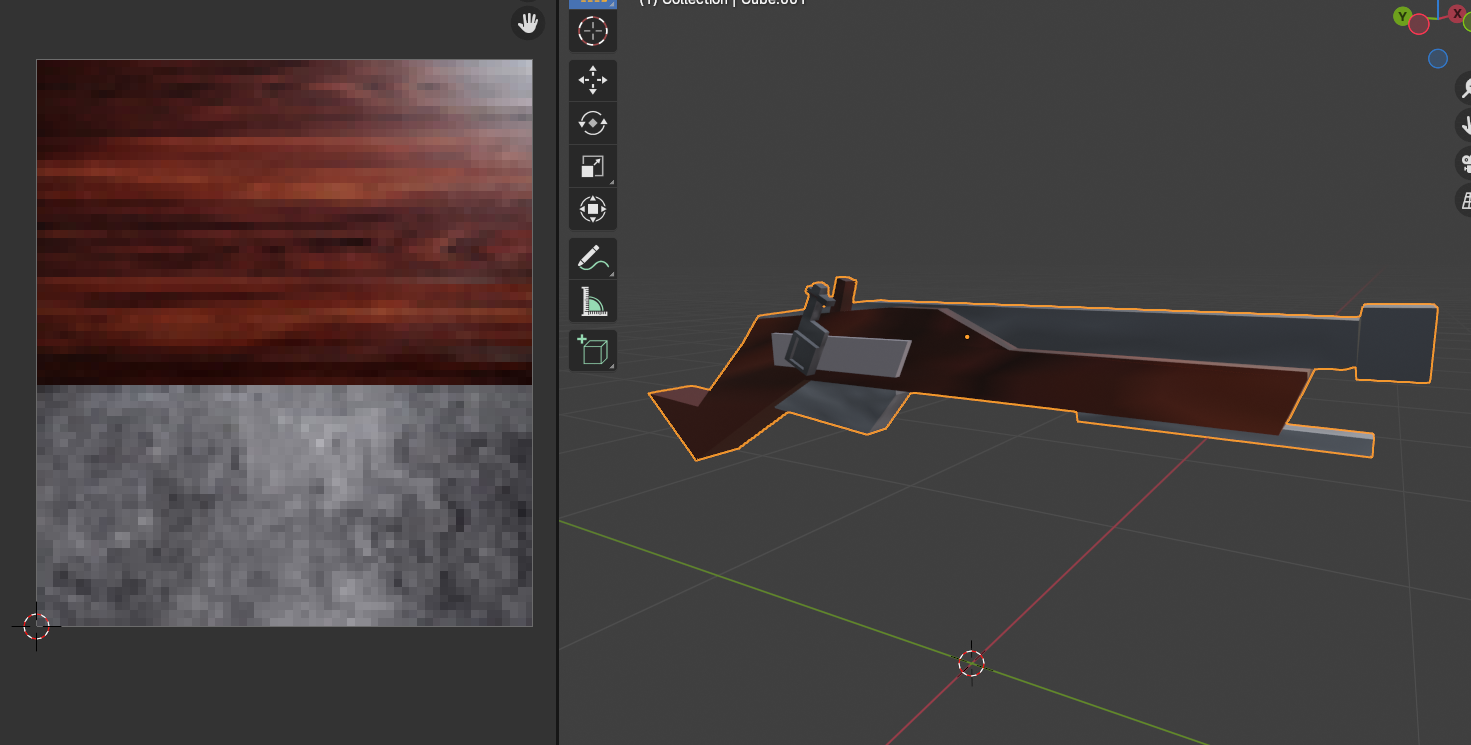
Task: Click the red X axis on navigation gizmo
Action: point(1457,13)
